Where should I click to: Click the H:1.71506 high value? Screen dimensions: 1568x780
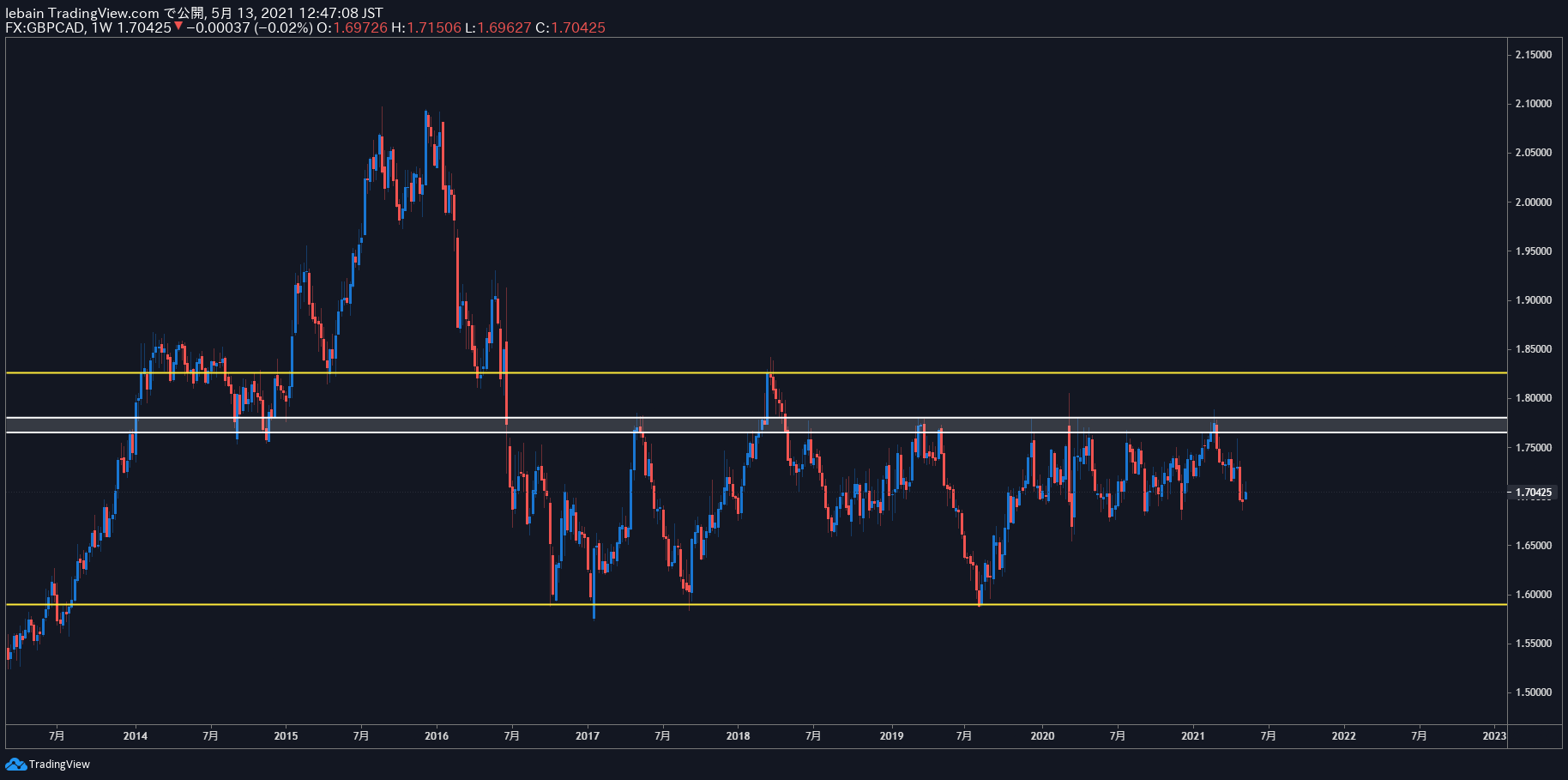coord(425,27)
